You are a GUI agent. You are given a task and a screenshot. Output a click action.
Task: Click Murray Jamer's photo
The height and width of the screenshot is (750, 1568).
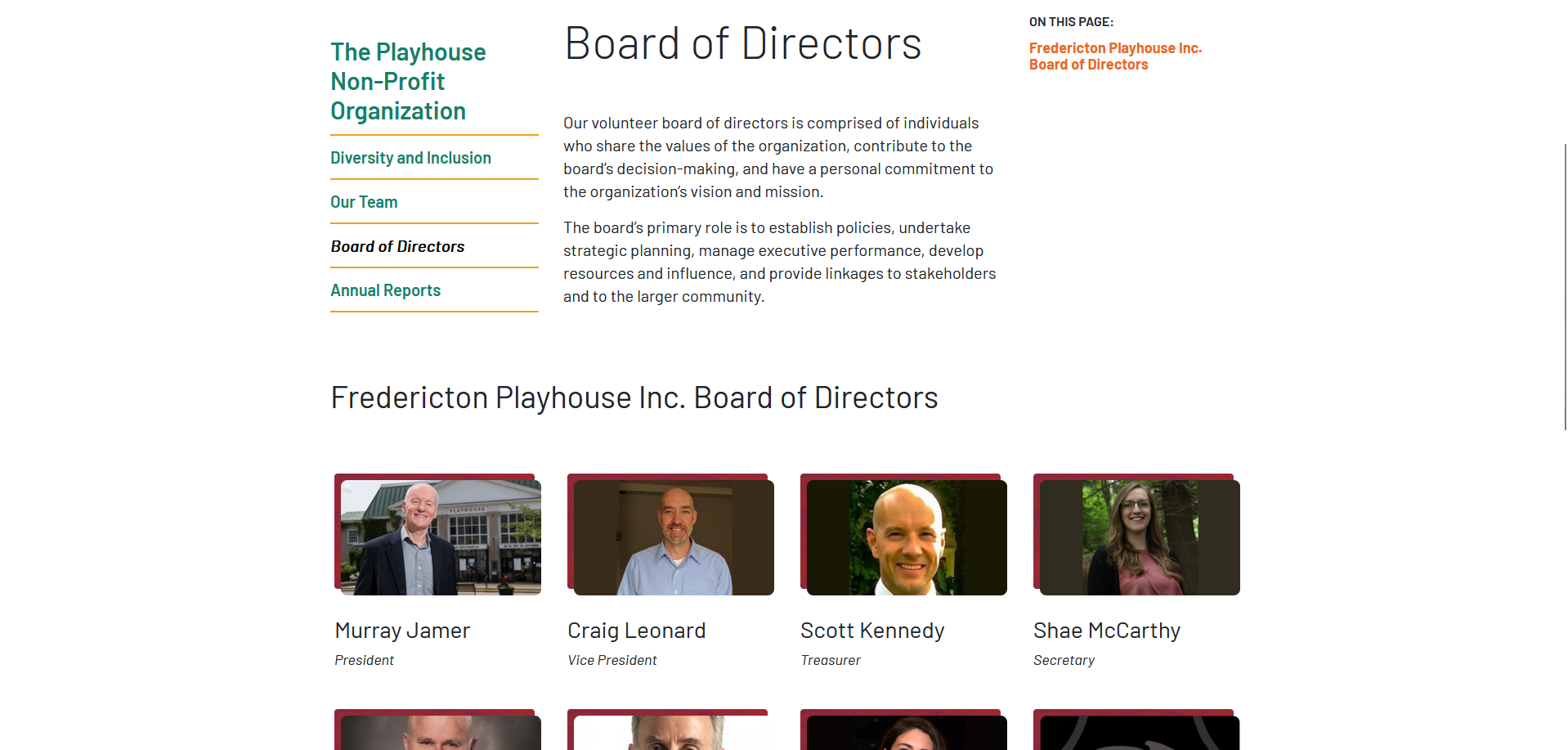tap(441, 537)
